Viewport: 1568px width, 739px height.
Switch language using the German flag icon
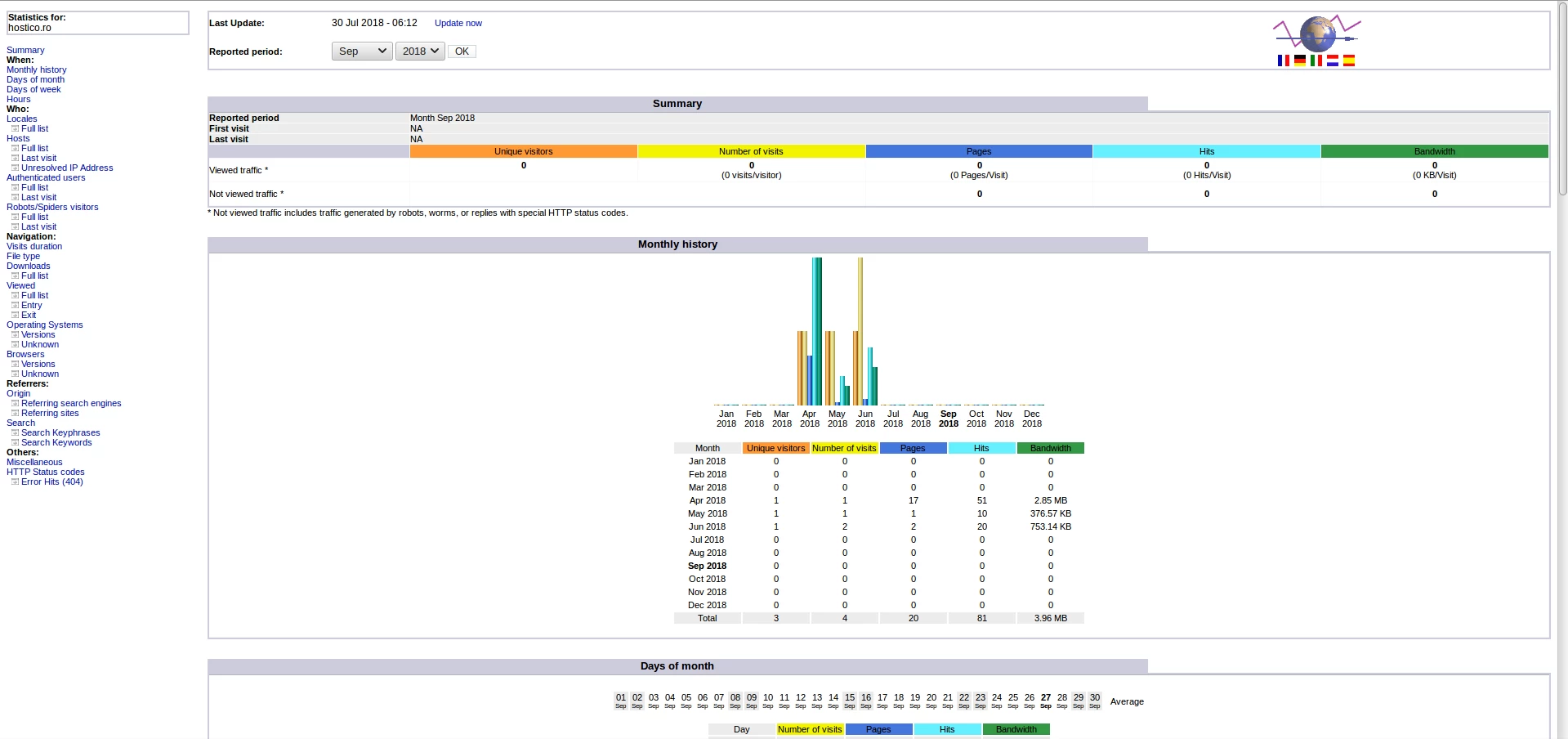(x=1299, y=60)
